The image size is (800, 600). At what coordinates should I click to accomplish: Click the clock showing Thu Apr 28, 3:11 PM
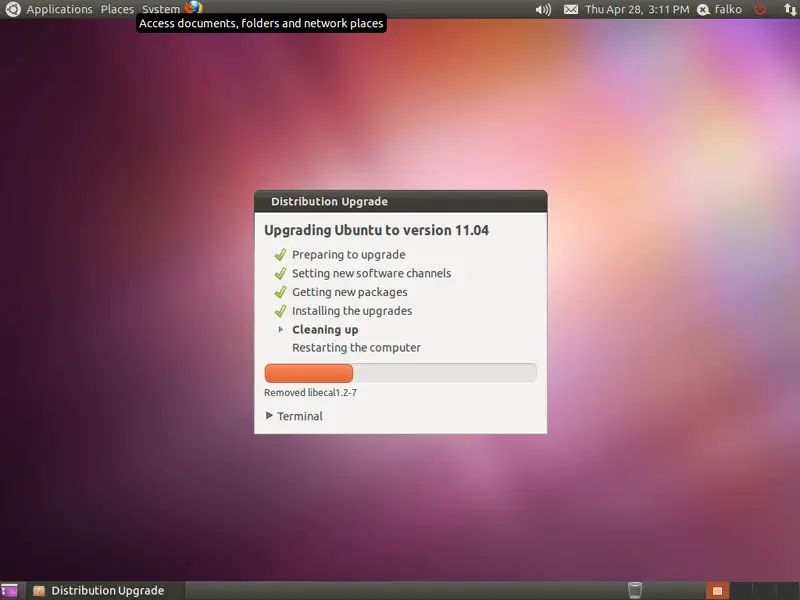(637, 9)
